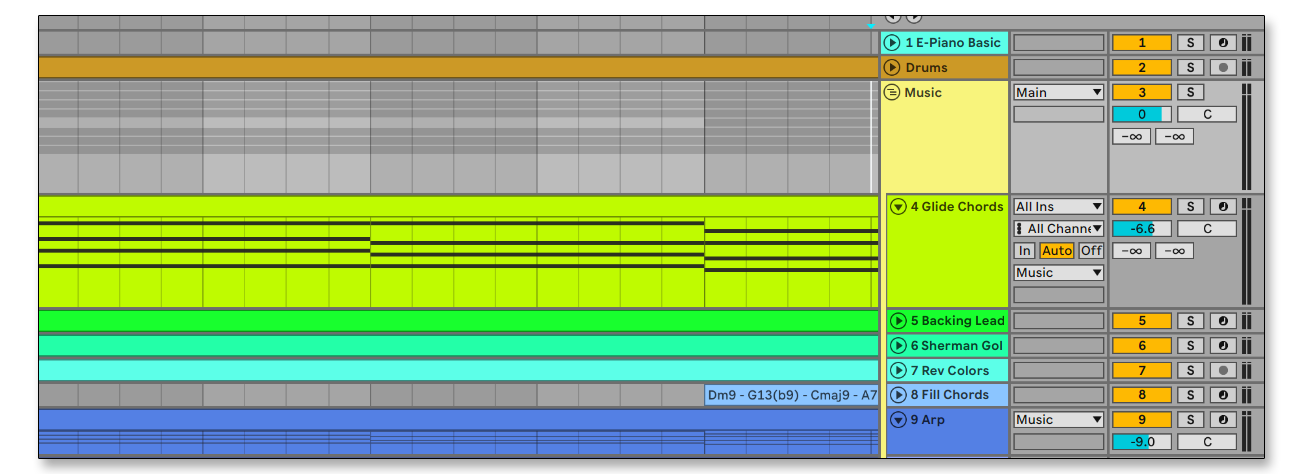The height and width of the screenshot is (474, 1303).
Task: Turn Glide Chords monitoring Off
Action: [x=1091, y=251]
